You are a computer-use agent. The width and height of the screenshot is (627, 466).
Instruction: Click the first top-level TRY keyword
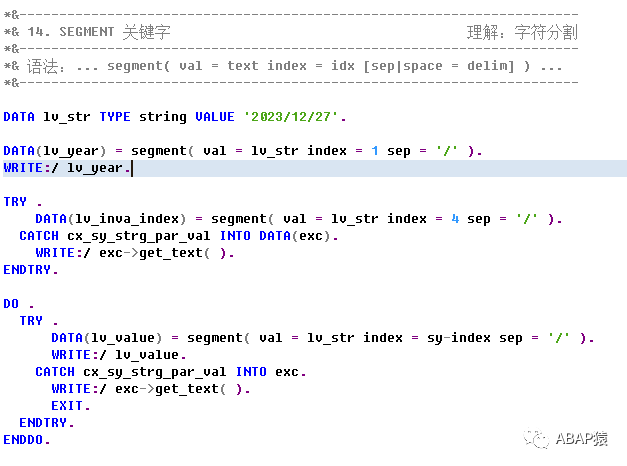15,202
